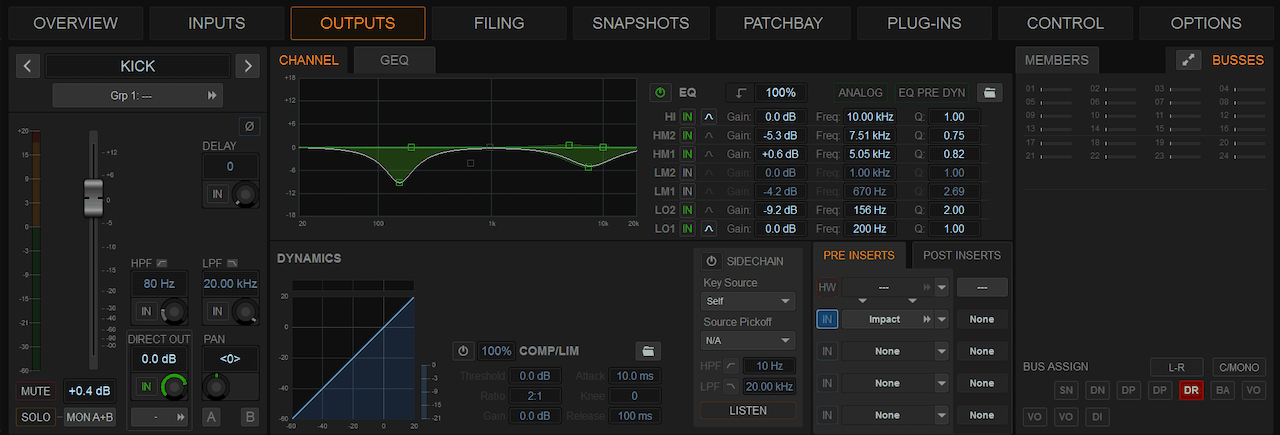
Task: Toggle the HI band IN switch
Action: pos(688,117)
